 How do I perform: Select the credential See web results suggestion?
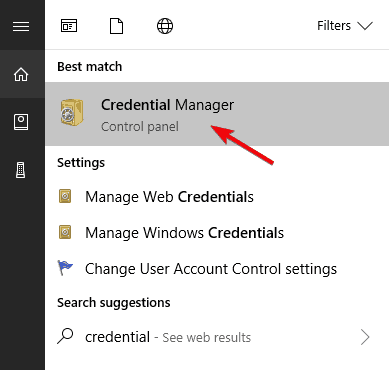(217, 337)
